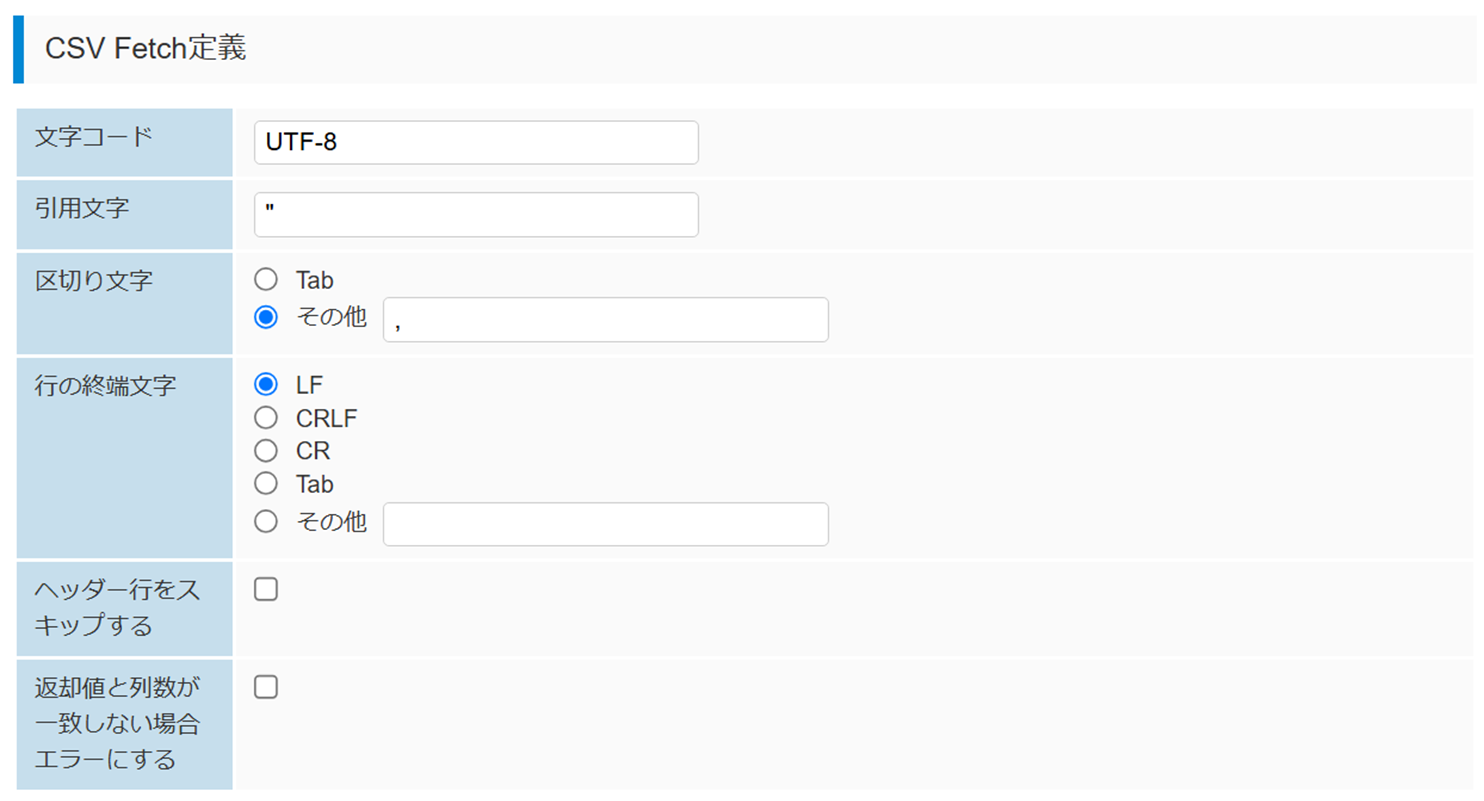1484x801 pixels.
Task: Click the 文字コード input field containing UTF-8
Action: 476,143
